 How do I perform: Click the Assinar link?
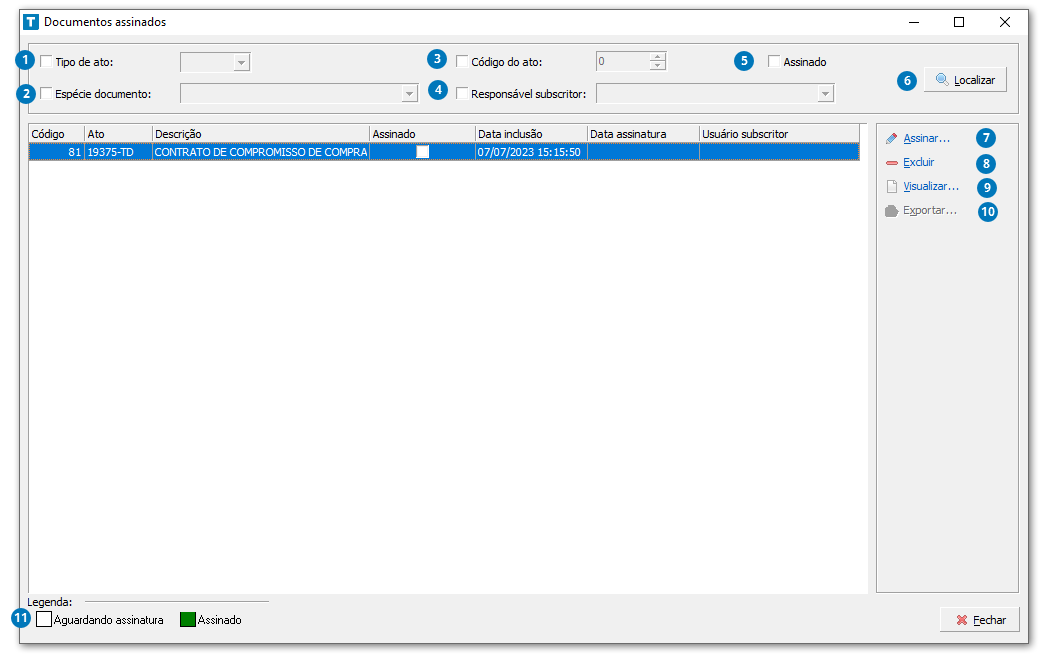pos(926,138)
